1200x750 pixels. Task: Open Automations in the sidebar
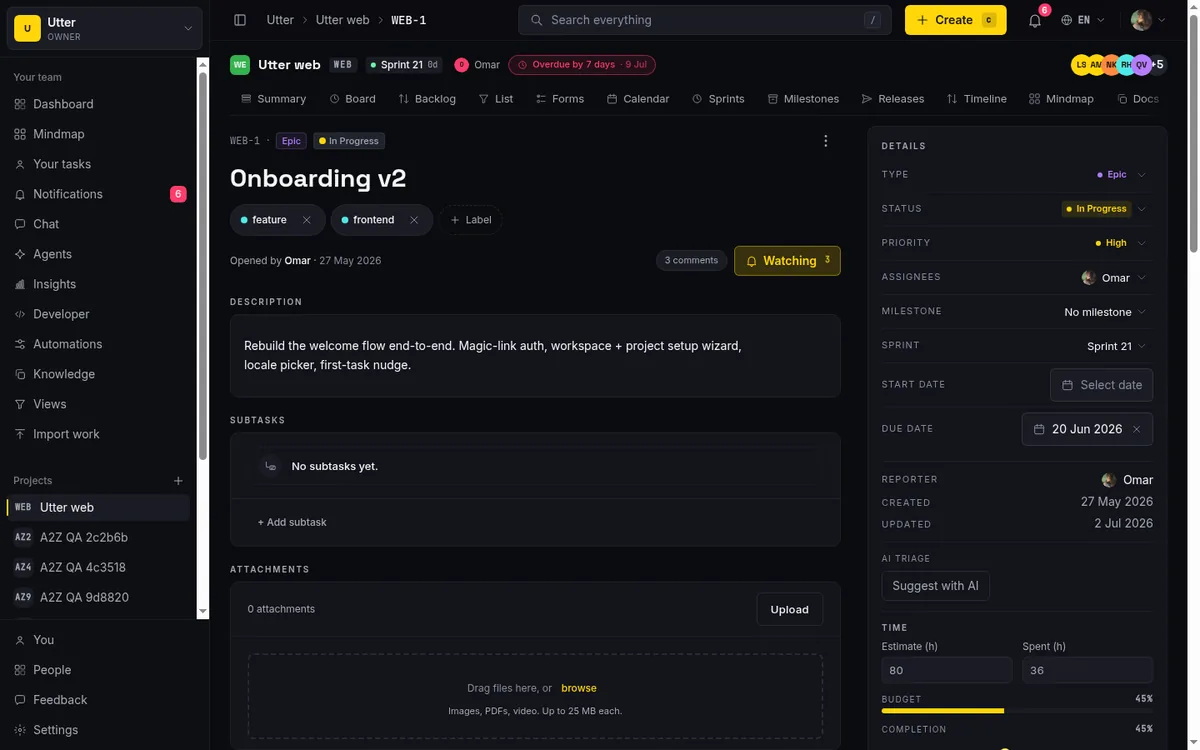(x=100, y=344)
